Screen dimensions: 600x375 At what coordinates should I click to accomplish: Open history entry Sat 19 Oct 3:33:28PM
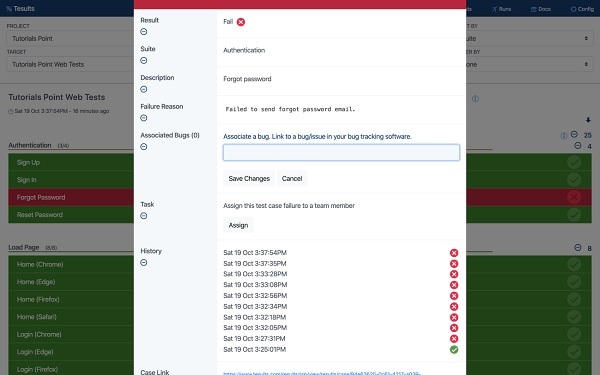coord(255,274)
